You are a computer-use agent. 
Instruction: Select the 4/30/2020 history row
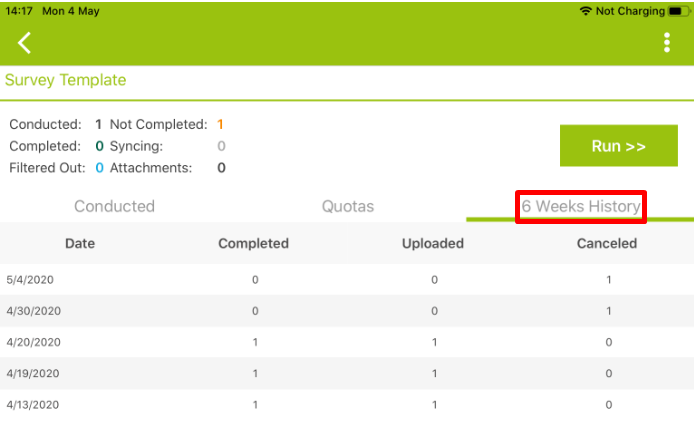347,311
